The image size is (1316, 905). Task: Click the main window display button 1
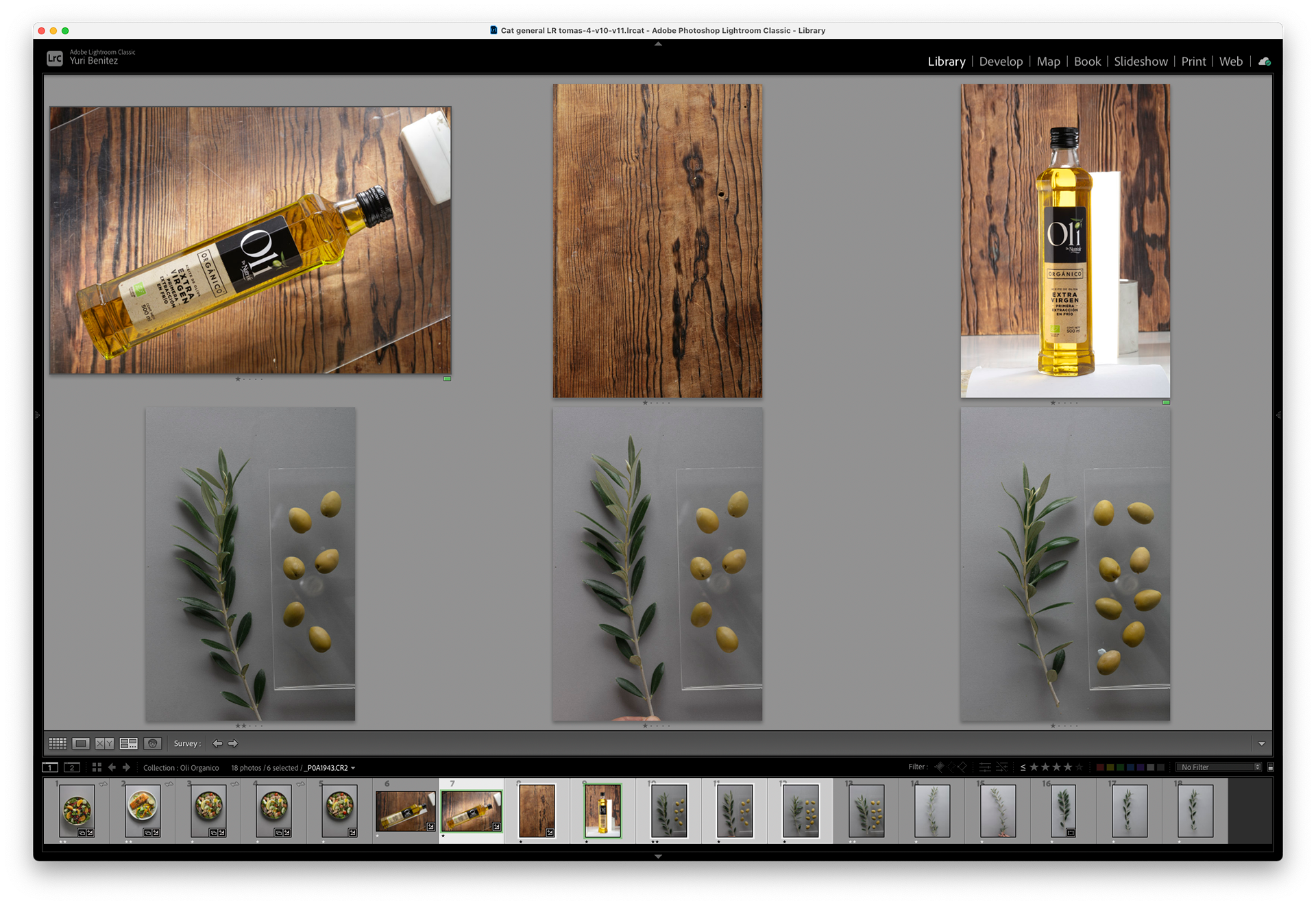[50, 767]
